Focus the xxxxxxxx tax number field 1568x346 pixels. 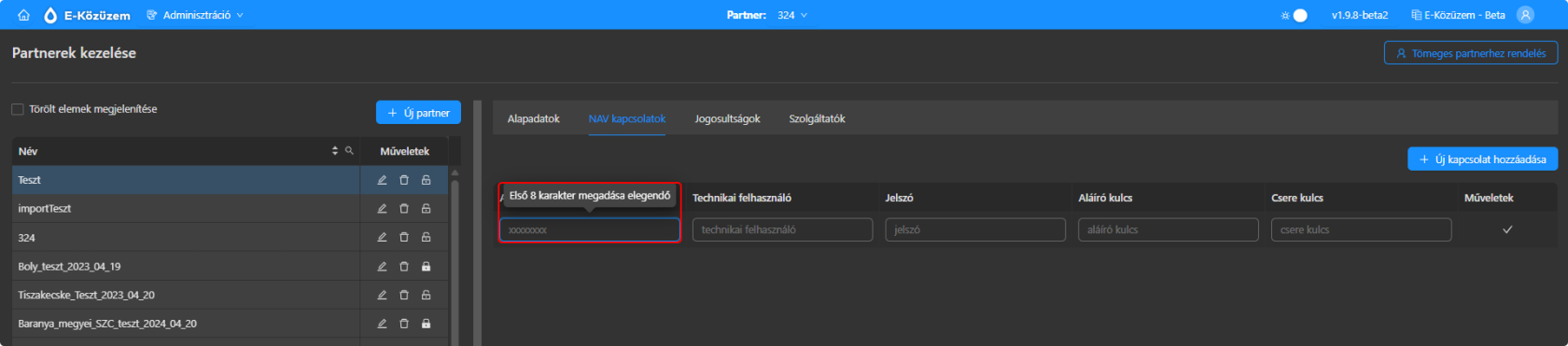coord(590,229)
